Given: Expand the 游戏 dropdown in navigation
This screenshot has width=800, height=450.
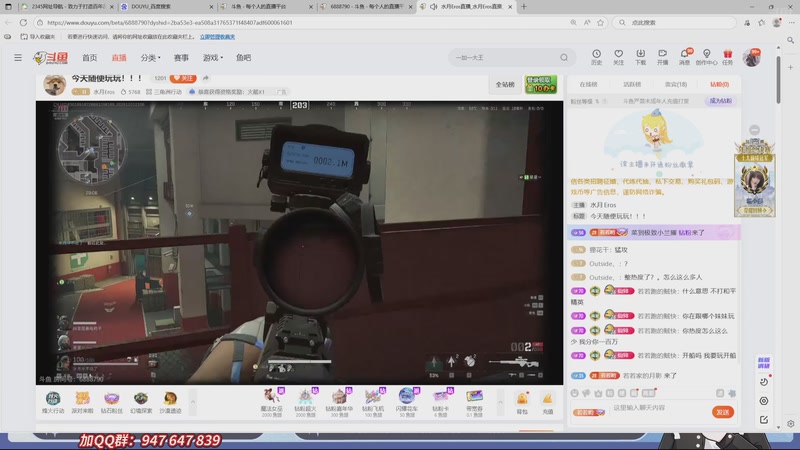Looking at the screenshot, I should click(213, 58).
